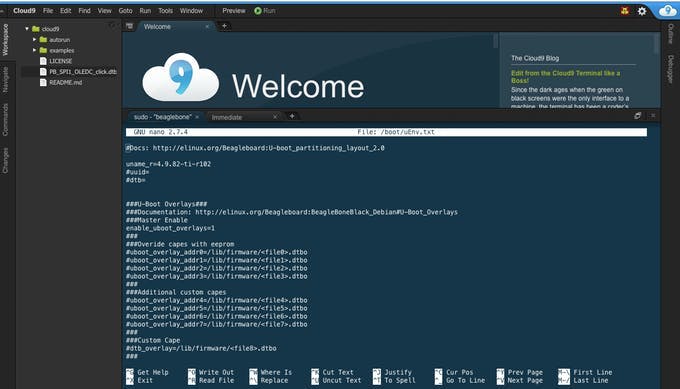
Task: Select the LICENSE file
Action: (61, 61)
